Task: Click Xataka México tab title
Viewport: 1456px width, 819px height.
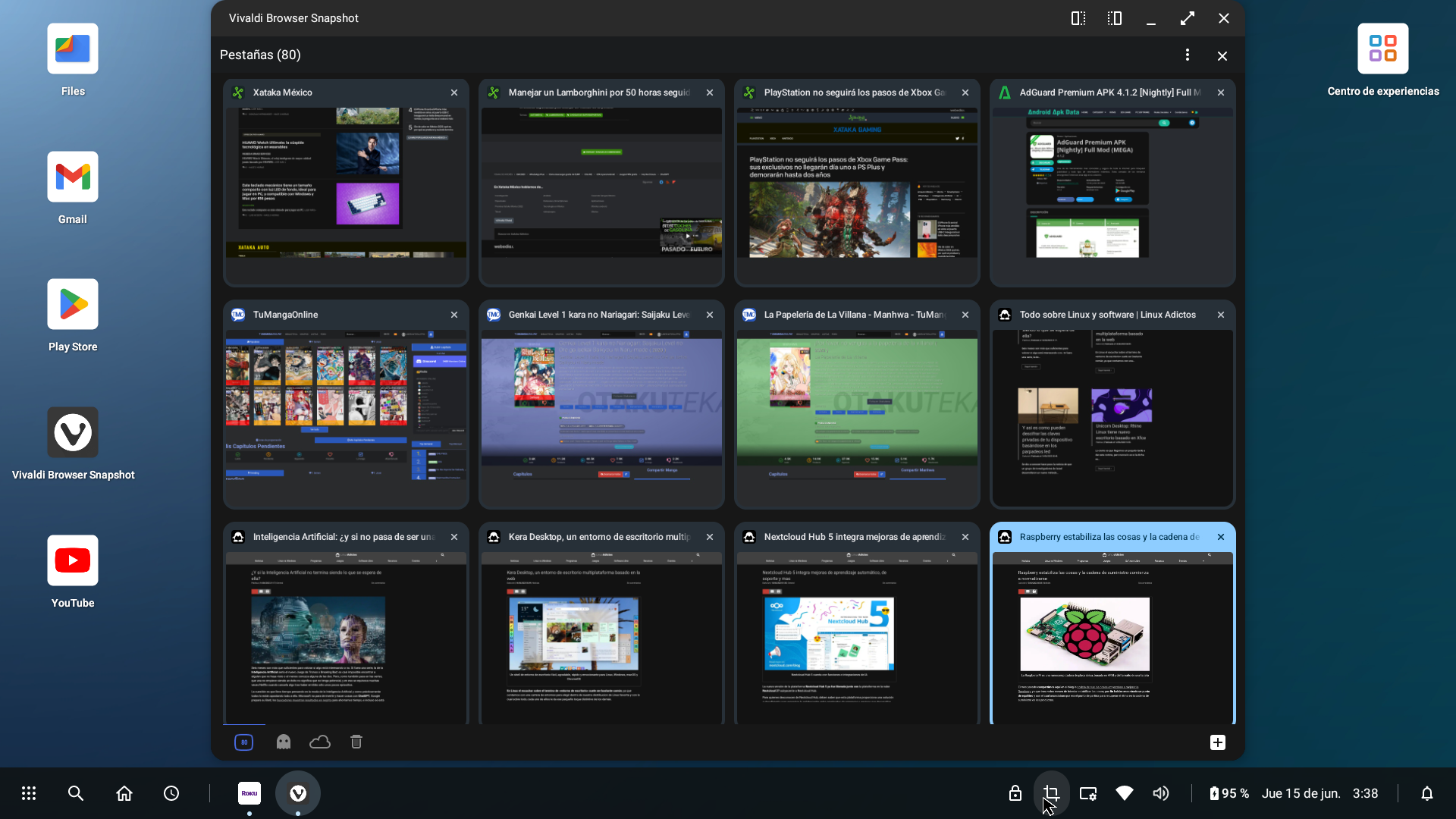Action: click(x=282, y=93)
